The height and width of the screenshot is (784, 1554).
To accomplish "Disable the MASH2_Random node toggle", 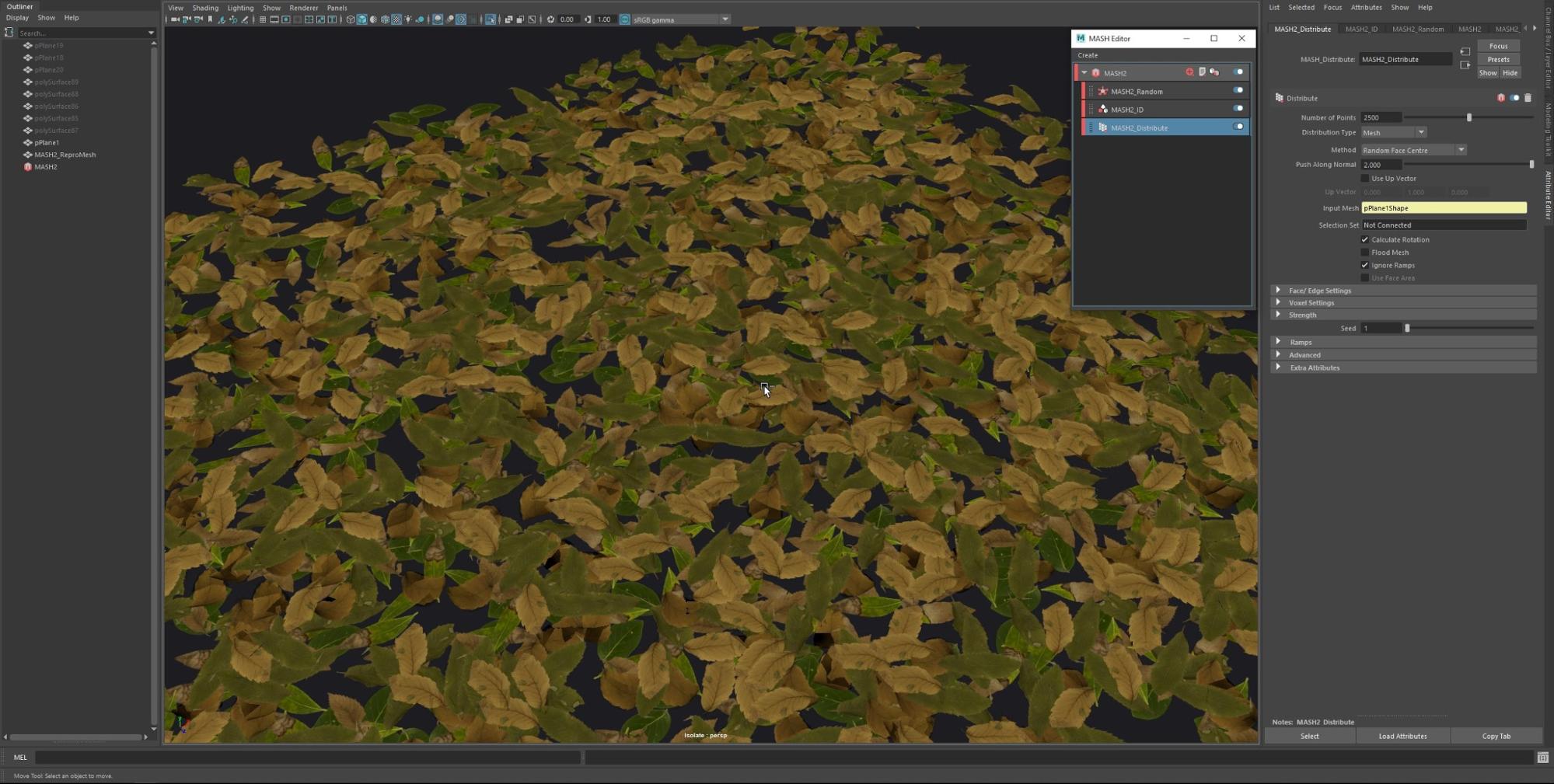I will click(x=1238, y=91).
